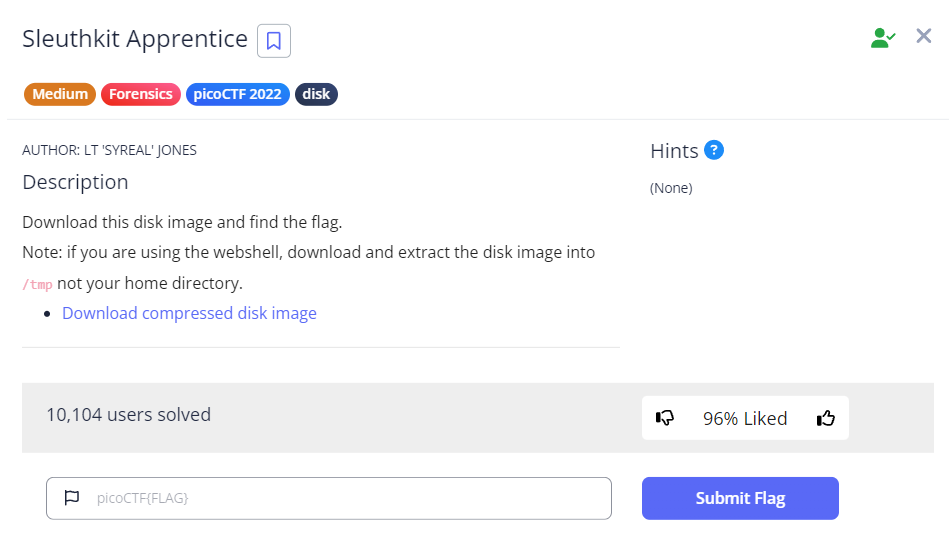Open the Download compressed disk image link
Viewport: 951px width, 553px height.
click(189, 313)
